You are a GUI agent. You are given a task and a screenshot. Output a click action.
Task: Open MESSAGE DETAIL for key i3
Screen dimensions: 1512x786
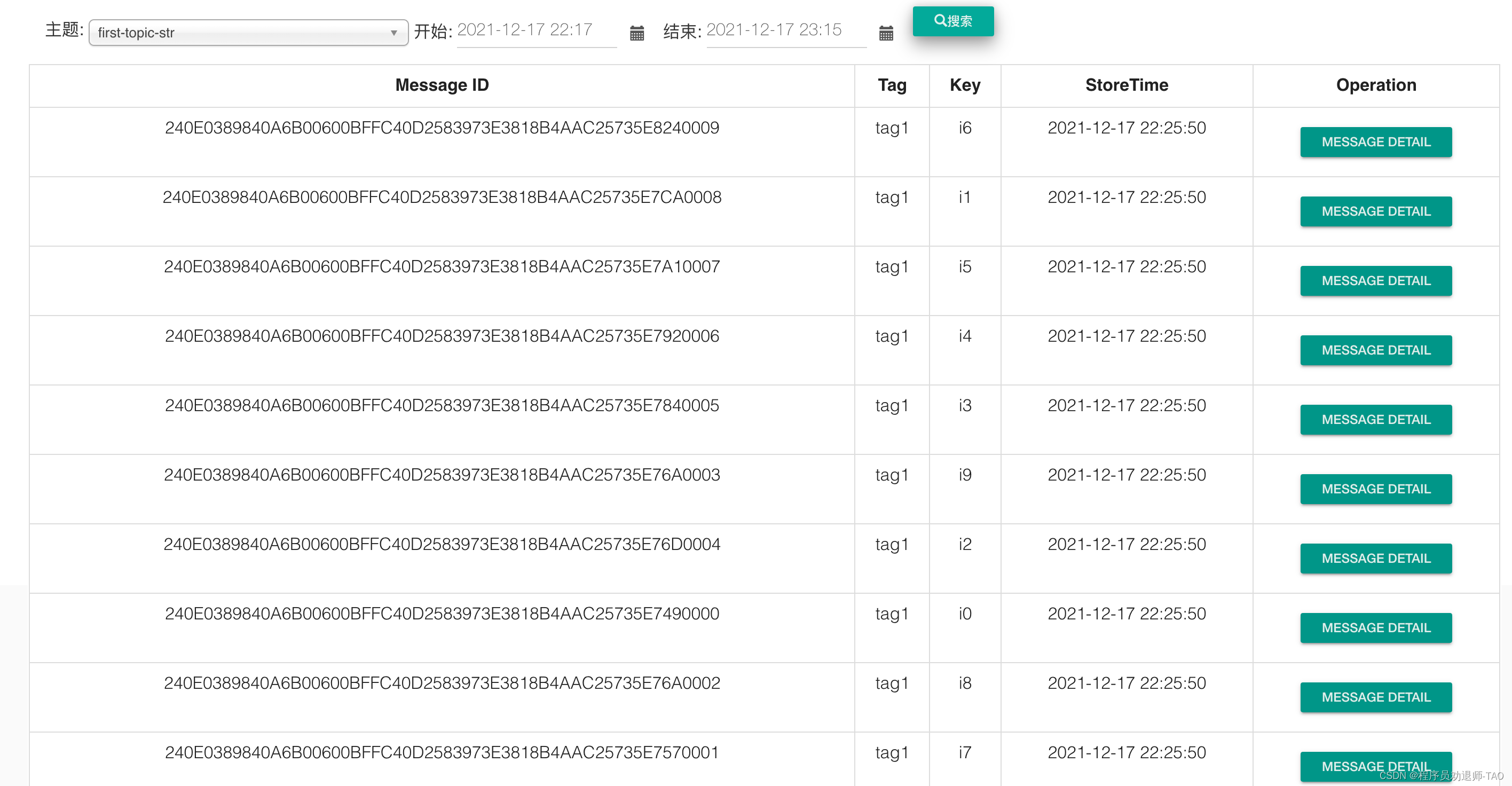(1376, 420)
